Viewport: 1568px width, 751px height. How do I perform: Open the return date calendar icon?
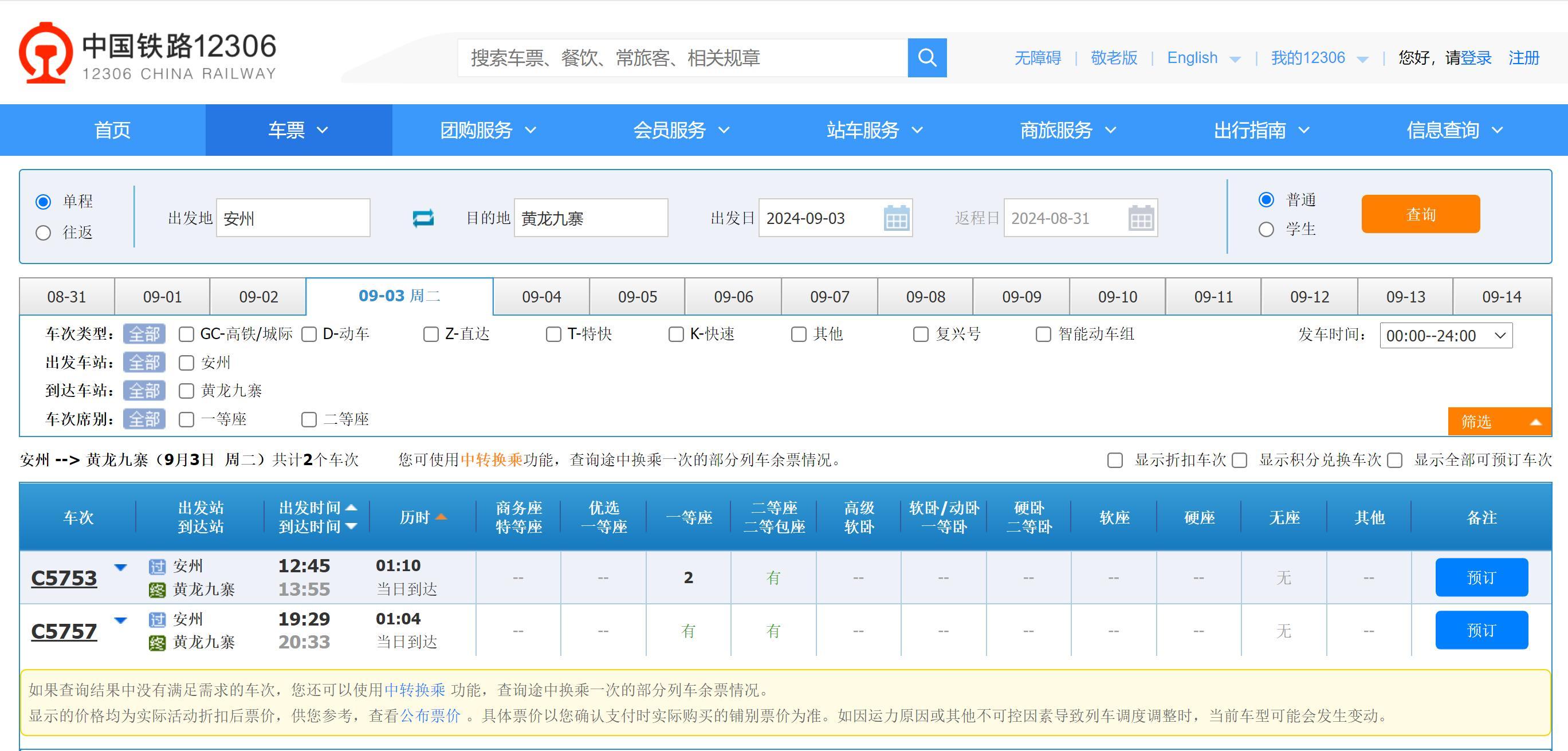coord(1141,218)
